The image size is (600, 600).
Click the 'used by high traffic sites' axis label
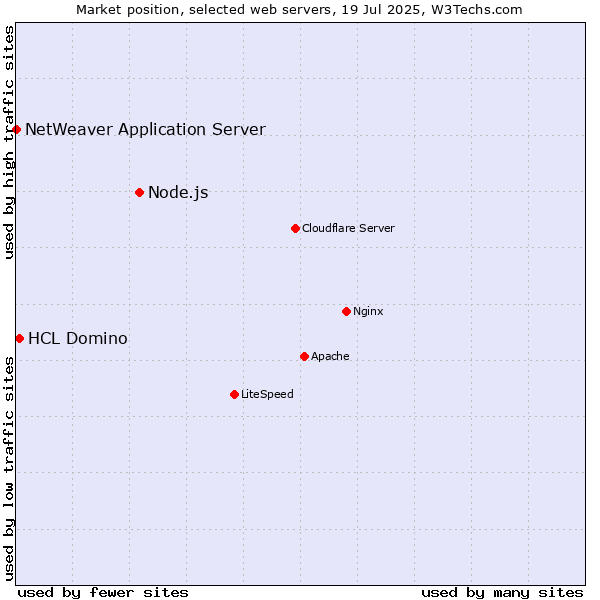pyautogui.click(x=9, y=142)
